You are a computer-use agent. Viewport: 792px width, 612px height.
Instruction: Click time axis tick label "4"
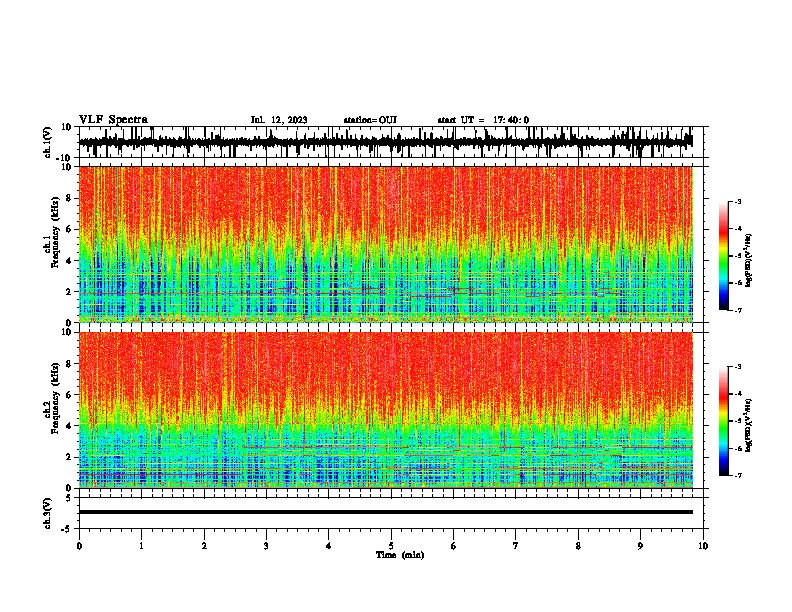[x=328, y=546]
